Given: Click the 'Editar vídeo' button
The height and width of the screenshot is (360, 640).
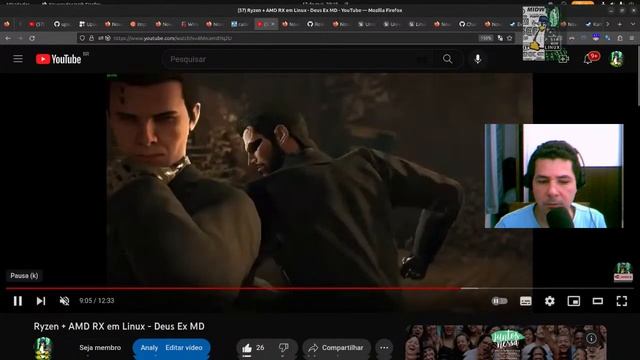Looking at the screenshot, I should click(184, 348).
